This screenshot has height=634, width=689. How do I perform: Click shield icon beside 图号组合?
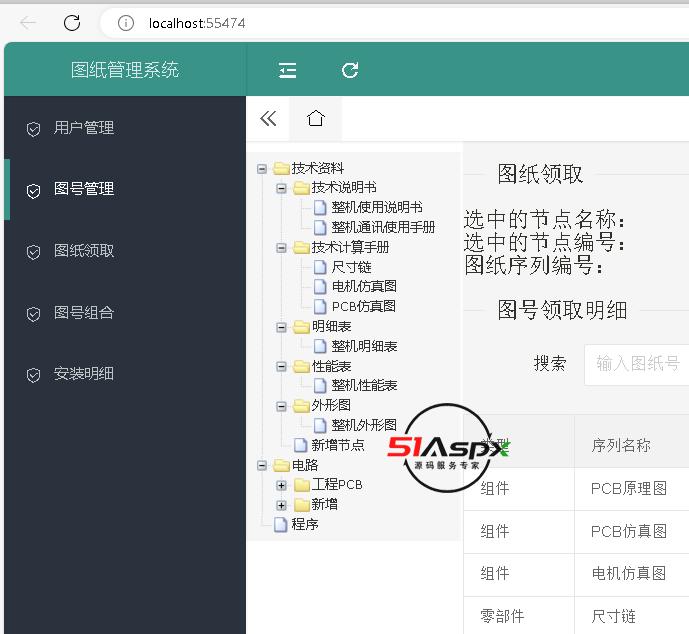click(33, 314)
